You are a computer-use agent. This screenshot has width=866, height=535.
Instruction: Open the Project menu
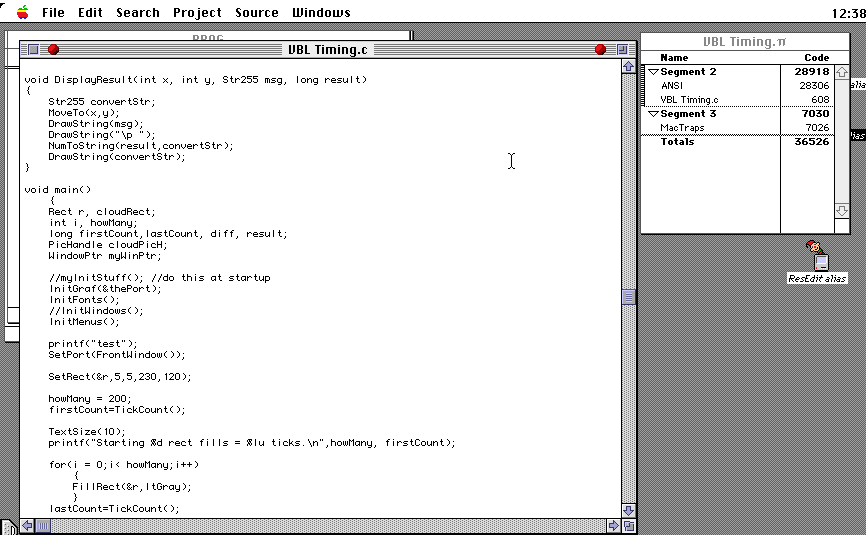pyautogui.click(x=197, y=12)
